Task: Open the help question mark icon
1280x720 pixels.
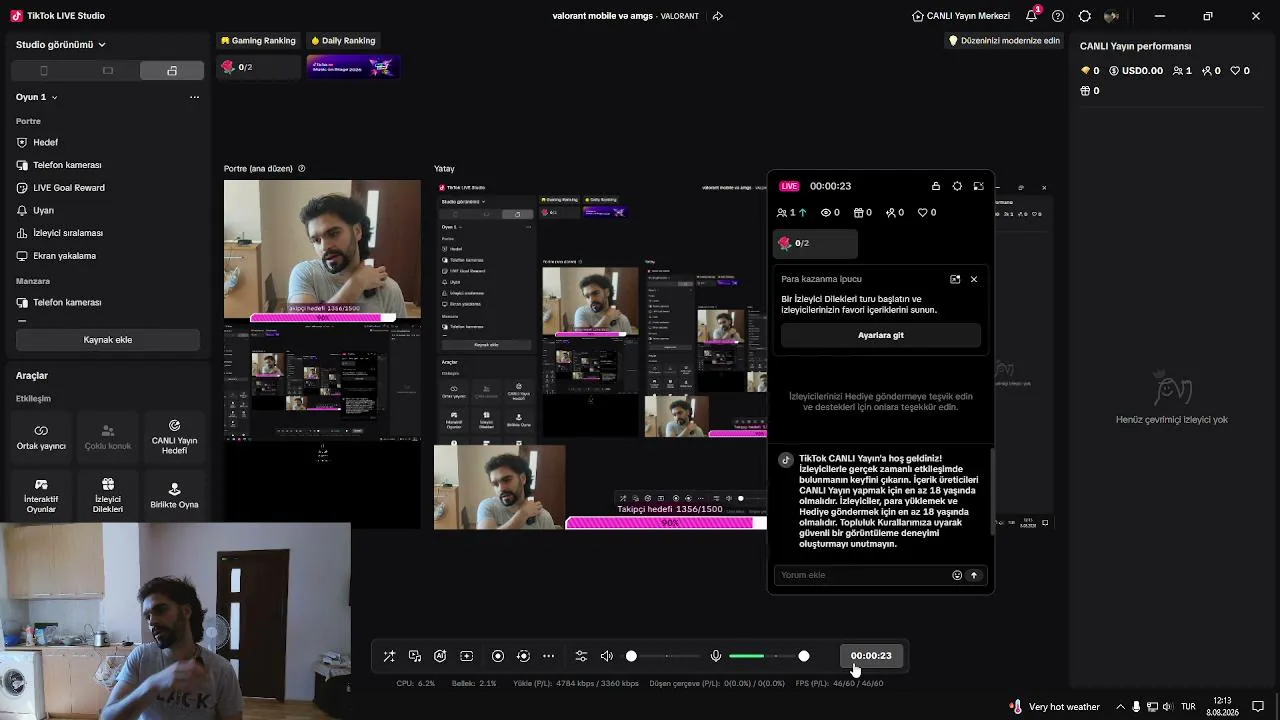Action: click(x=1058, y=16)
